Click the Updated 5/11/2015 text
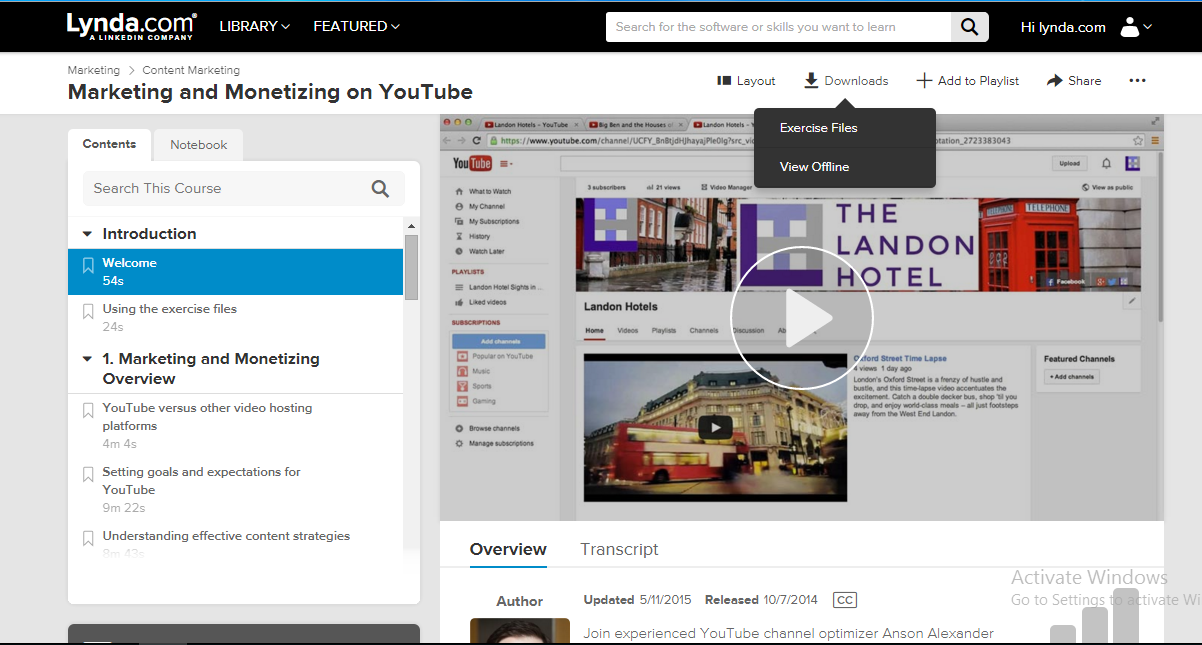1202x645 pixels. 637,600
